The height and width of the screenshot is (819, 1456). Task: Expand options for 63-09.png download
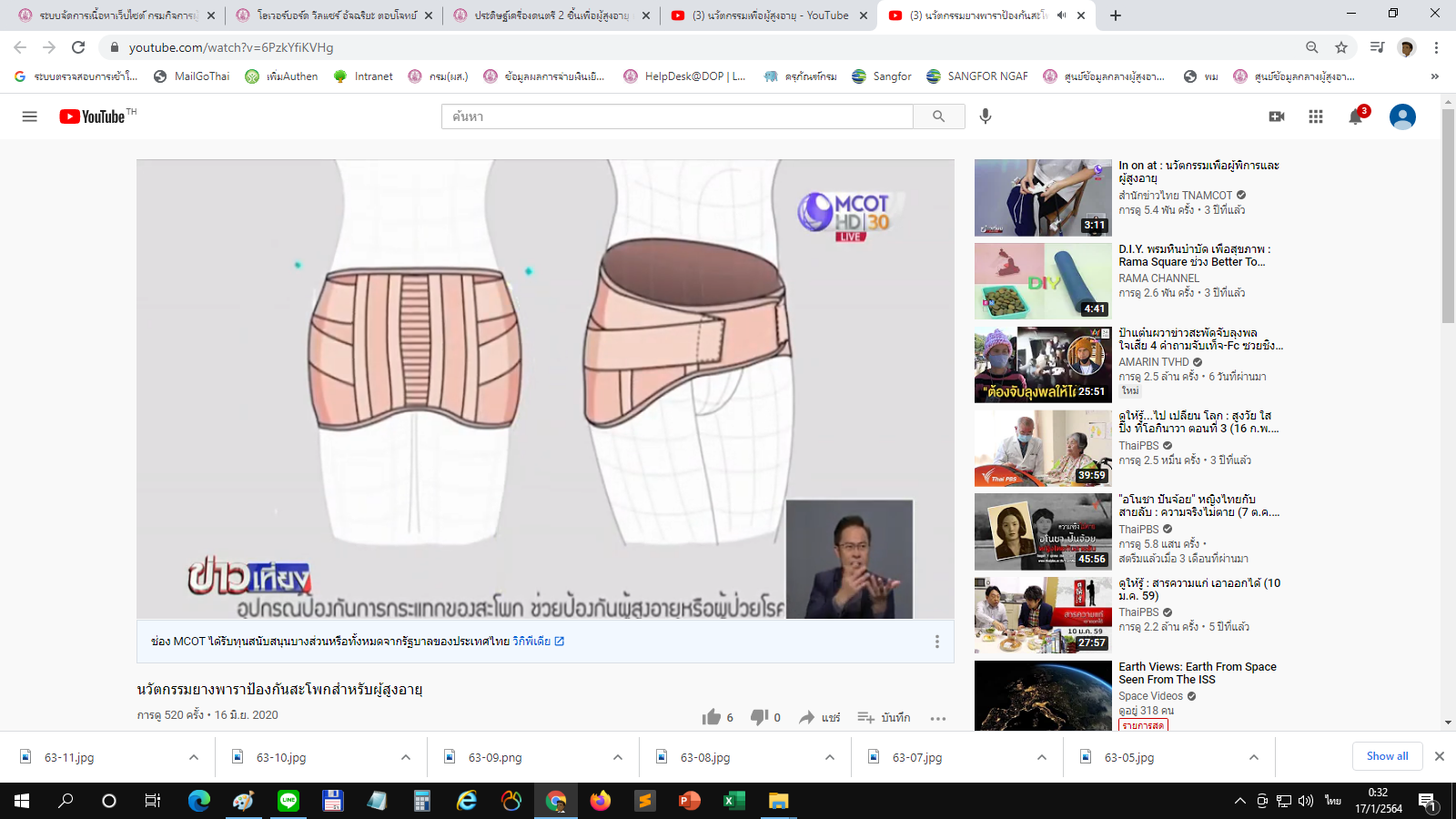(618, 757)
